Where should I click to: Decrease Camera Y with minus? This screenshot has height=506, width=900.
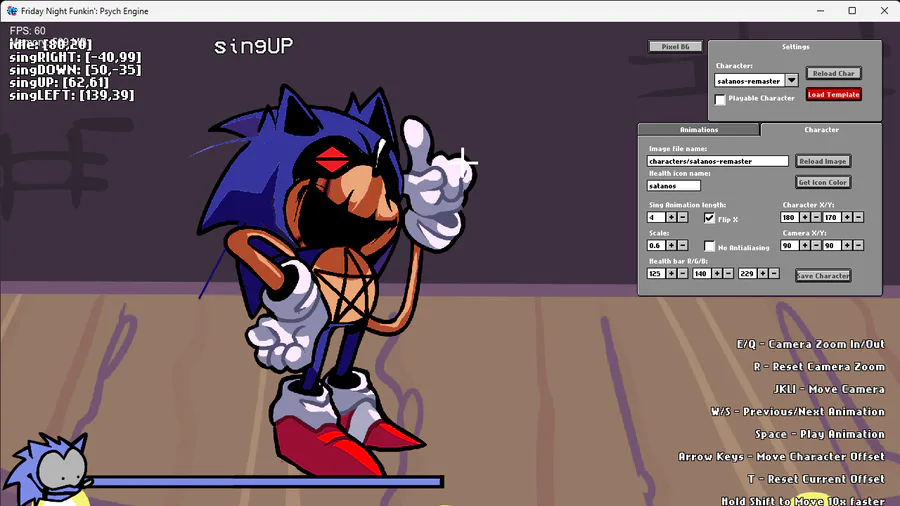pos(858,246)
